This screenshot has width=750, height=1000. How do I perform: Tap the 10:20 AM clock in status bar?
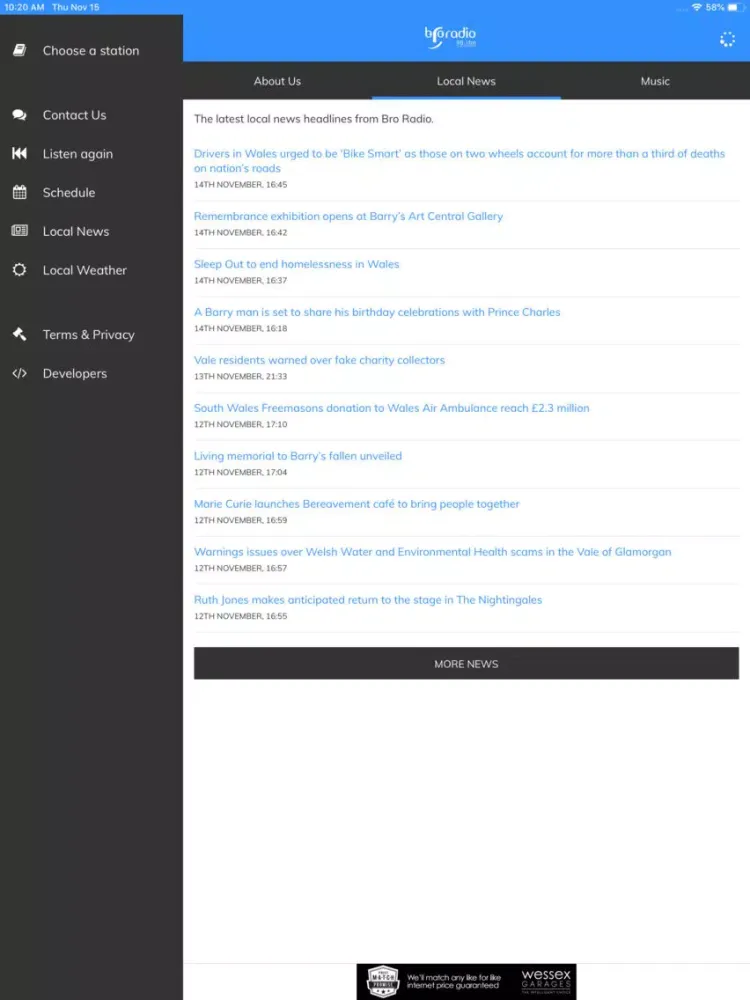pos(24,7)
